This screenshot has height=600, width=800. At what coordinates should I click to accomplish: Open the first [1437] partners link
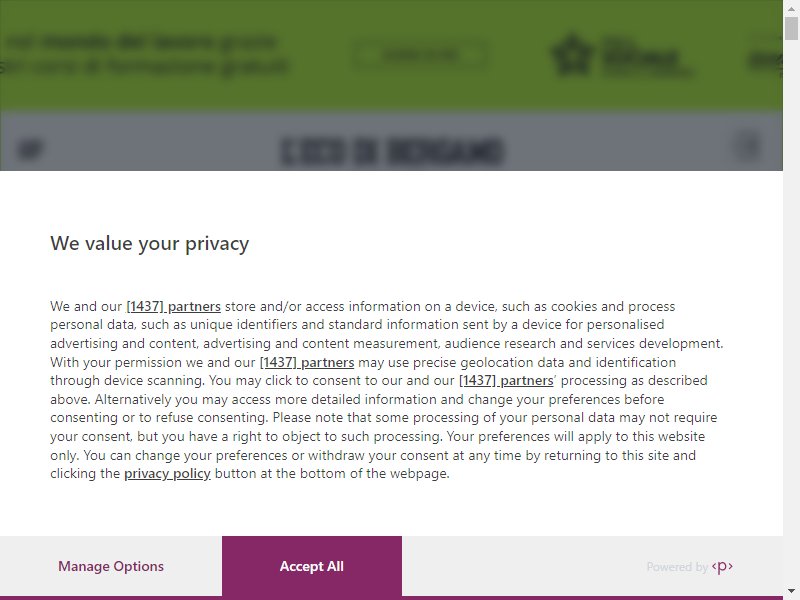(173, 306)
